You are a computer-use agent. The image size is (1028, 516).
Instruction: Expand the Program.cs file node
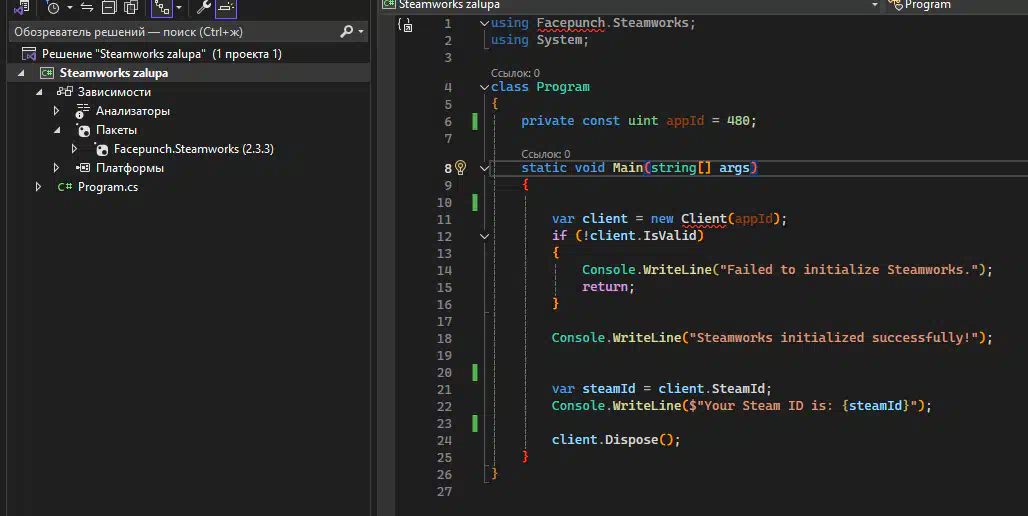click(x=39, y=187)
